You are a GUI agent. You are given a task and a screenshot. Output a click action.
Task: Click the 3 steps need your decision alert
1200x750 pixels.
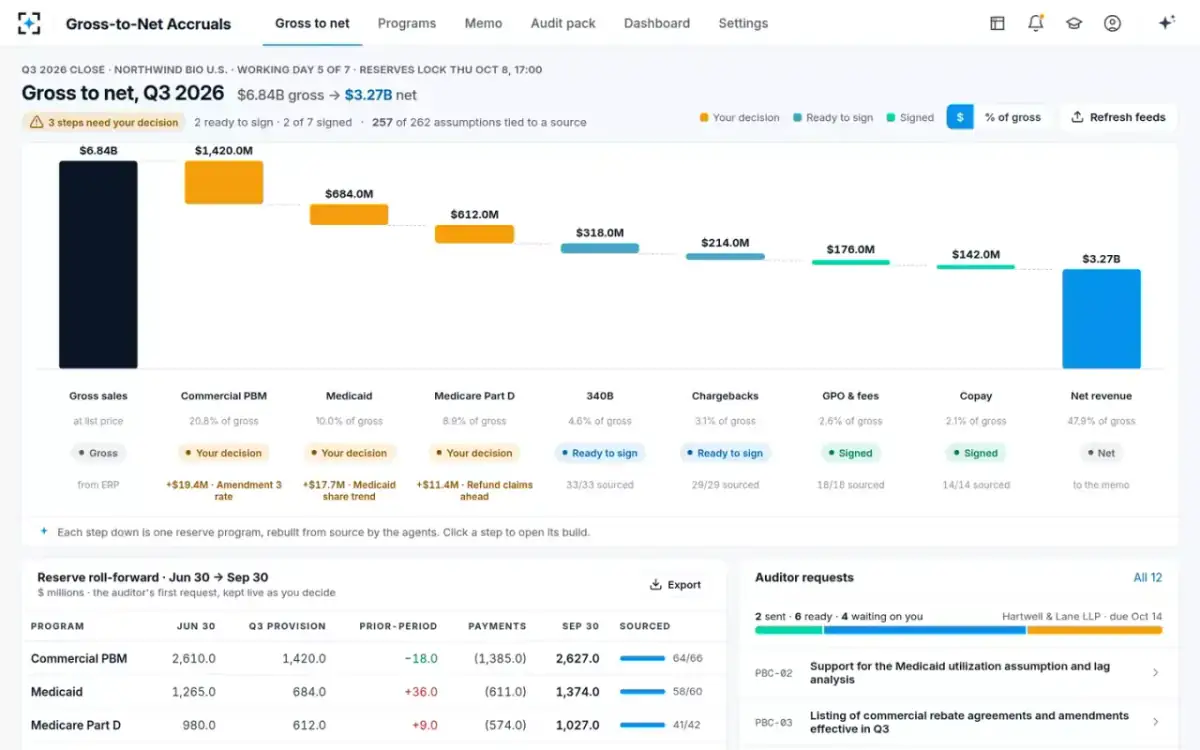pyautogui.click(x=103, y=122)
